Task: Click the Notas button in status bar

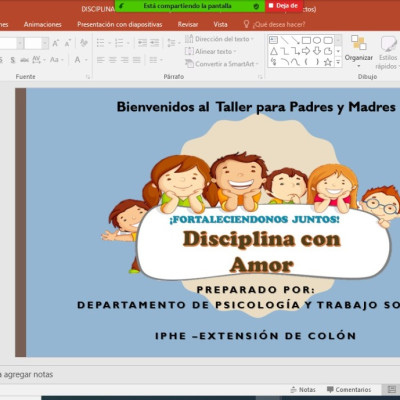Action: 303,389
